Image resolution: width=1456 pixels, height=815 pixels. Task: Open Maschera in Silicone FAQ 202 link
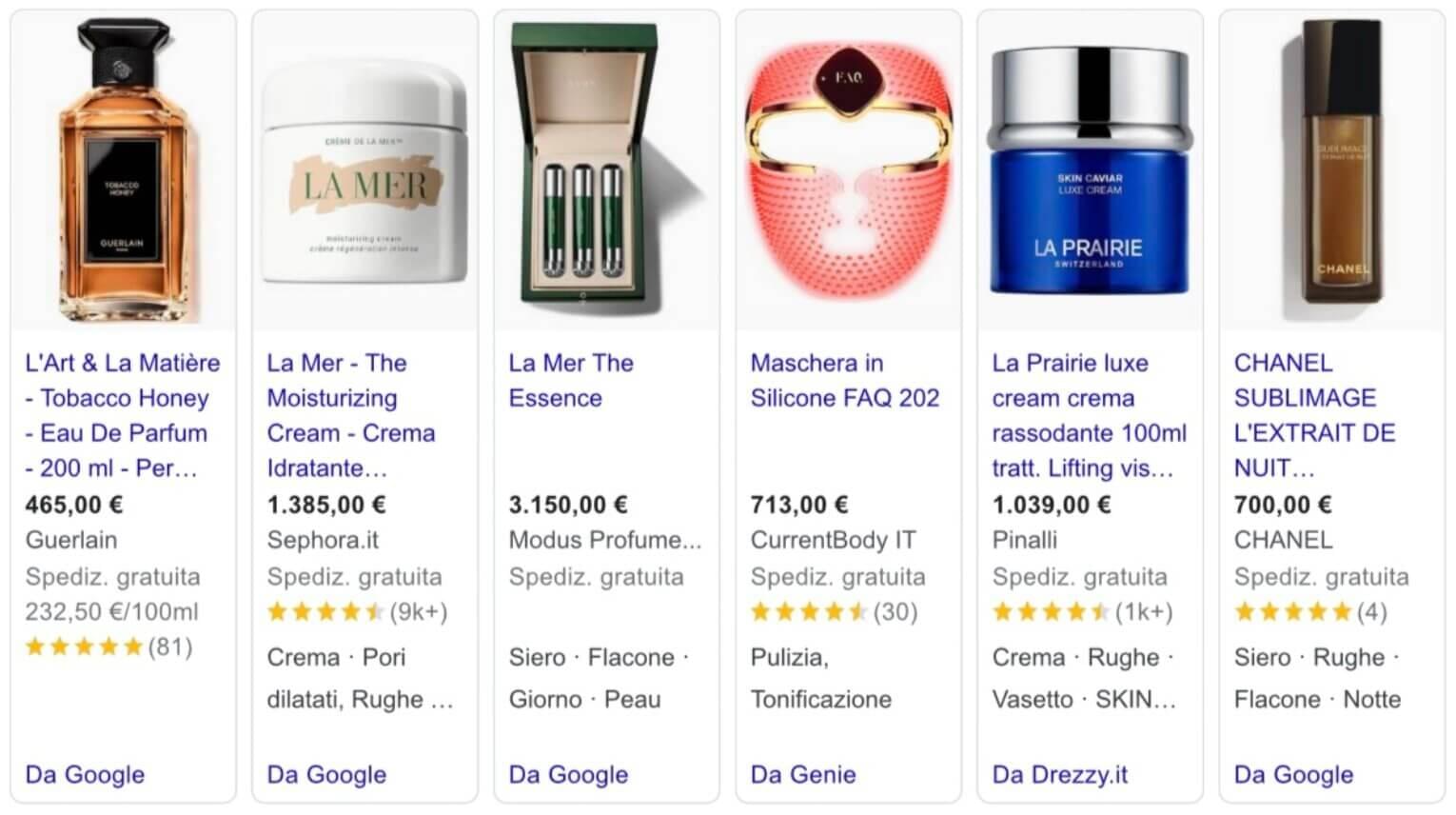click(845, 380)
